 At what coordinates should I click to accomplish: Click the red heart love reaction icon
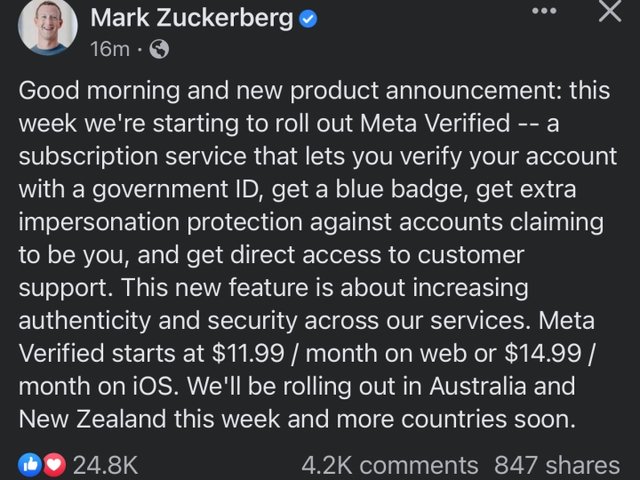point(53,464)
